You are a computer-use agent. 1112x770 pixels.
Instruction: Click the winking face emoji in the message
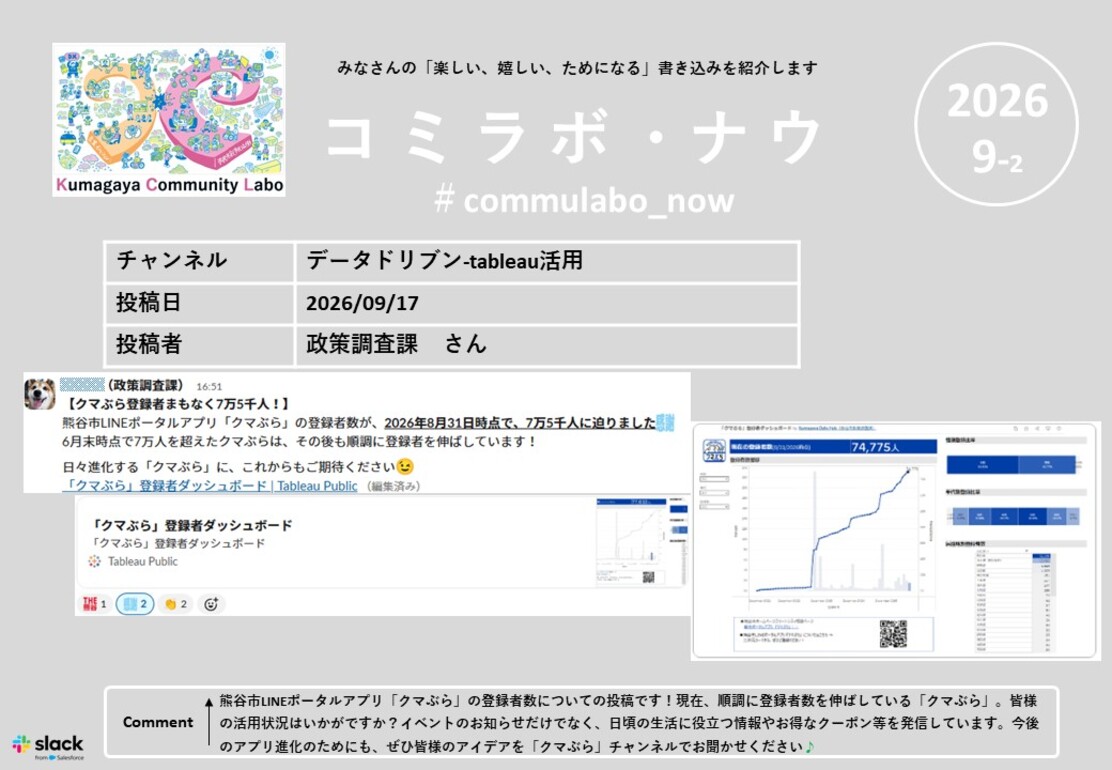pos(405,467)
